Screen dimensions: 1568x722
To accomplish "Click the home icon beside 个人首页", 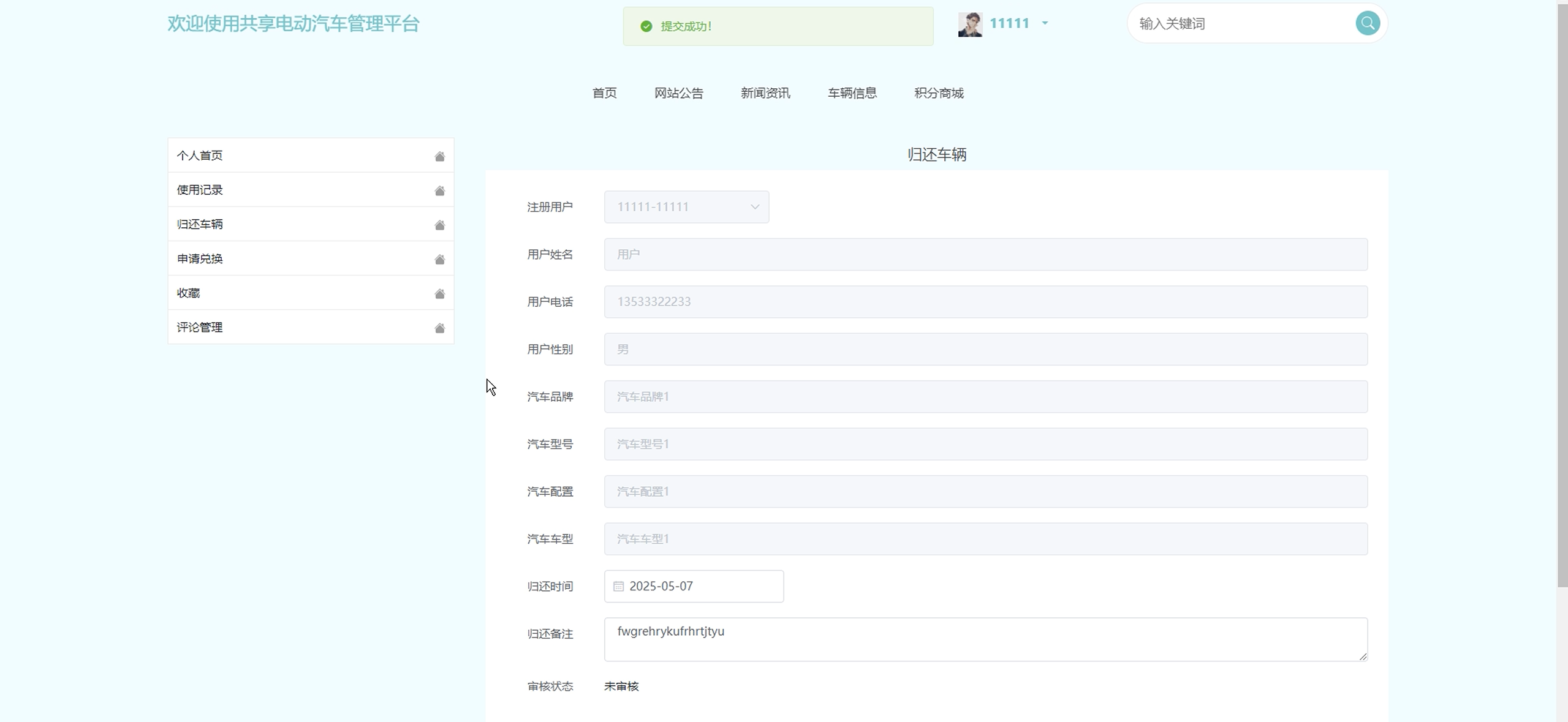I will [439, 156].
